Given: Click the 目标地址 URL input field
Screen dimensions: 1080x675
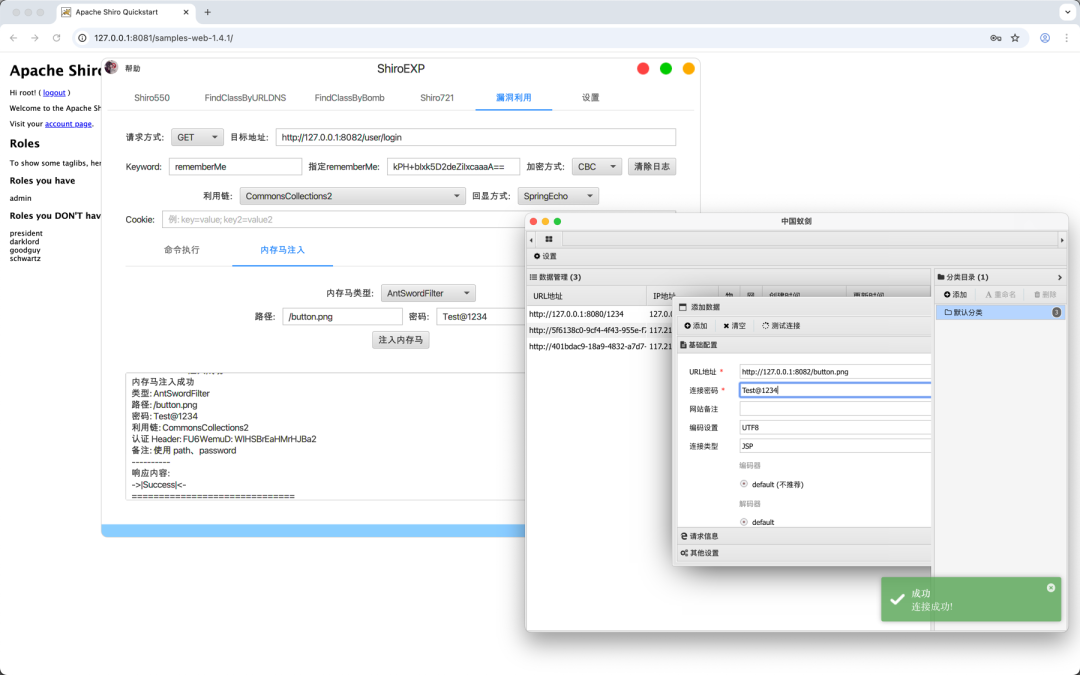Looking at the screenshot, I should pyautogui.click(x=475, y=137).
